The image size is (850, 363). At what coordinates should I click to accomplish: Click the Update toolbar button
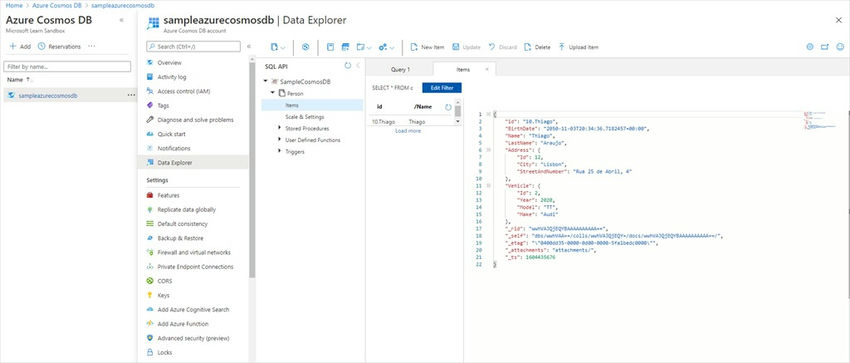point(466,47)
